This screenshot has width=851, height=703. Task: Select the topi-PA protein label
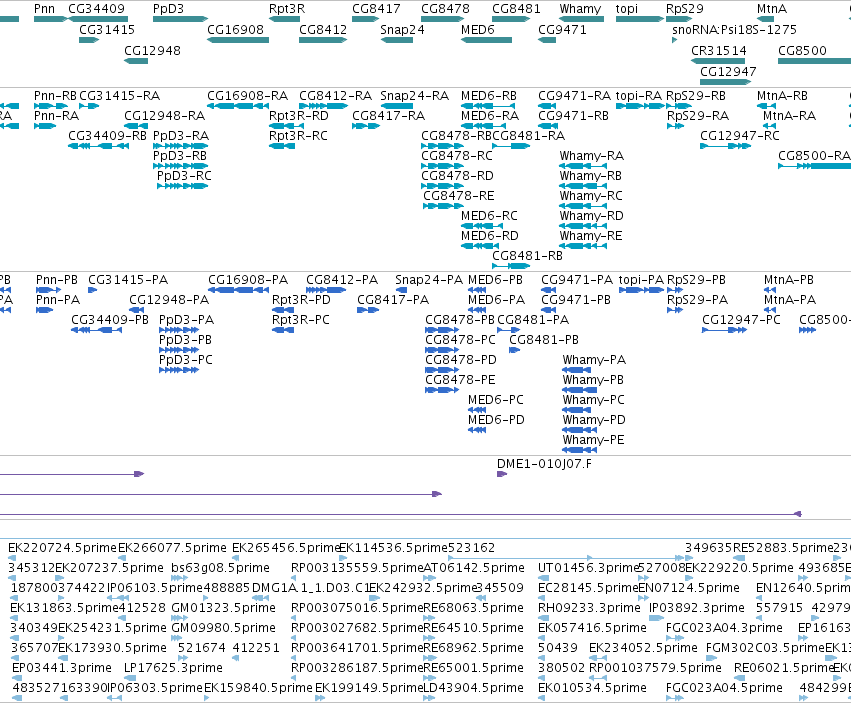pos(641,280)
